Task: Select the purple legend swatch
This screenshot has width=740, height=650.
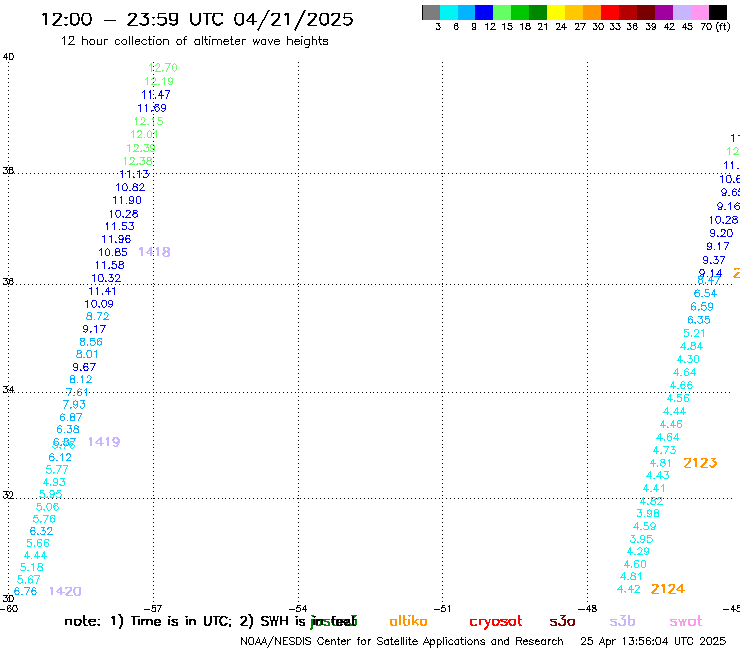Action: coord(664,12)
